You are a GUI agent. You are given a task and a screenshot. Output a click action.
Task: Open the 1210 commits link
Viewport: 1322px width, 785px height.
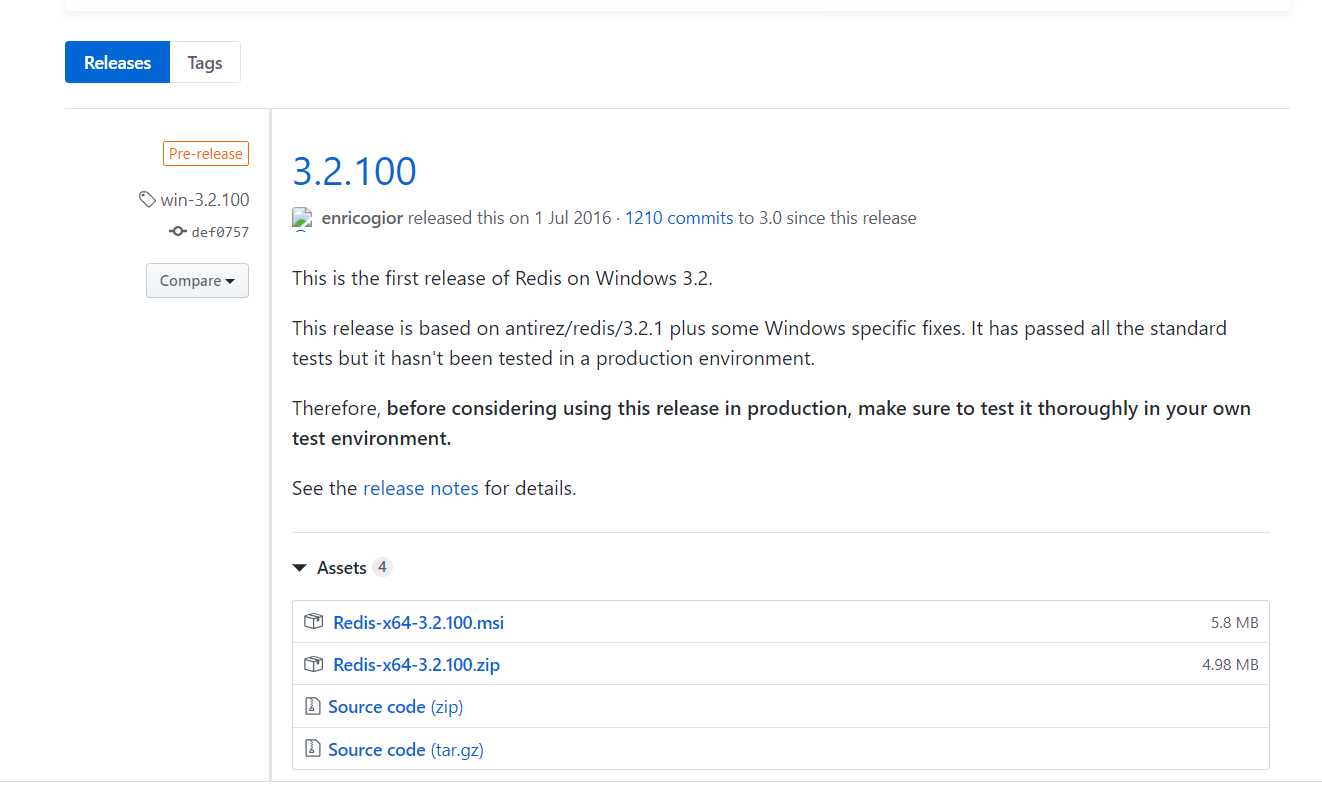[679, 218]
